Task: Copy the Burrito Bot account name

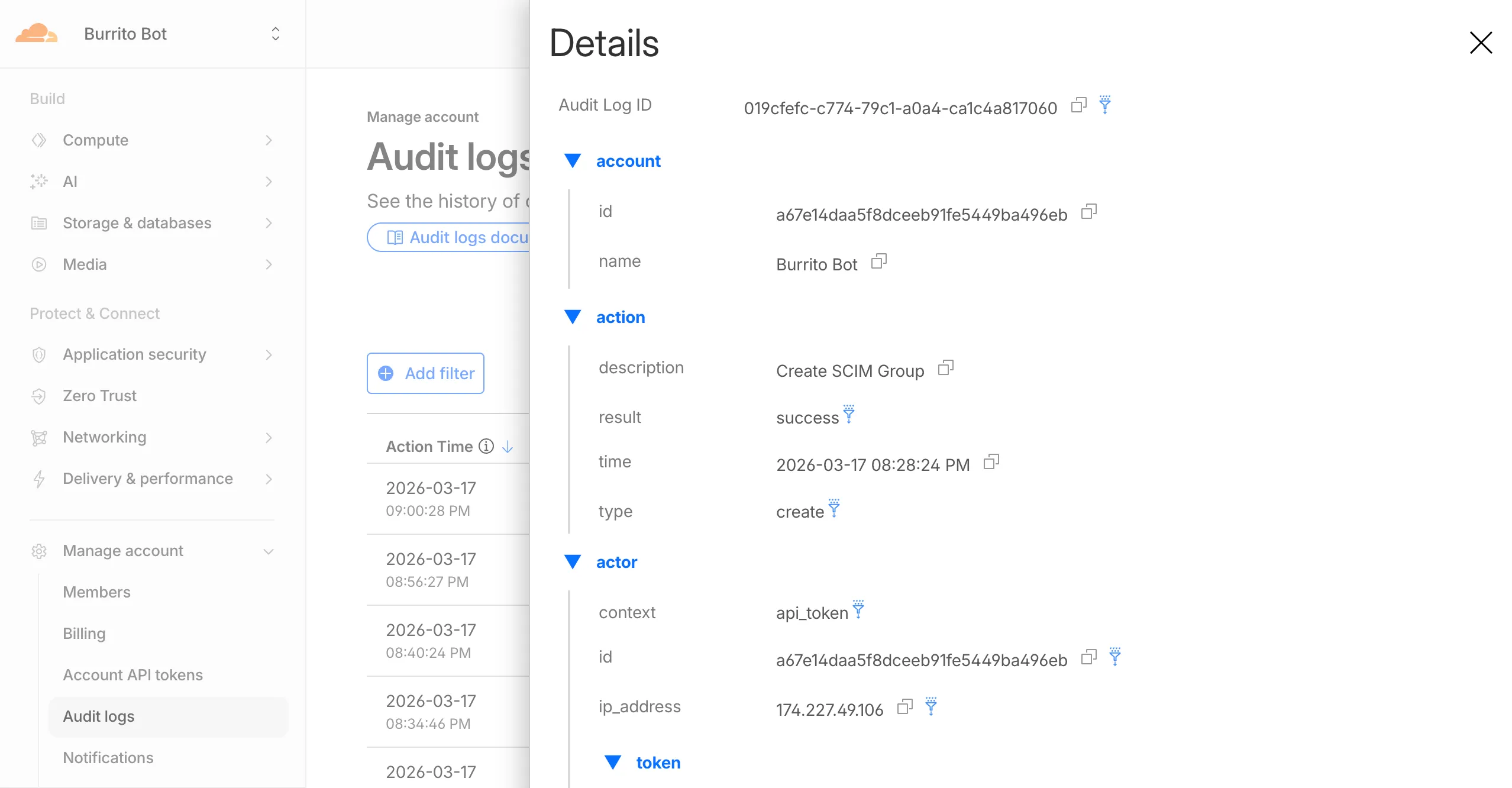Action: (x=879, y=262)
